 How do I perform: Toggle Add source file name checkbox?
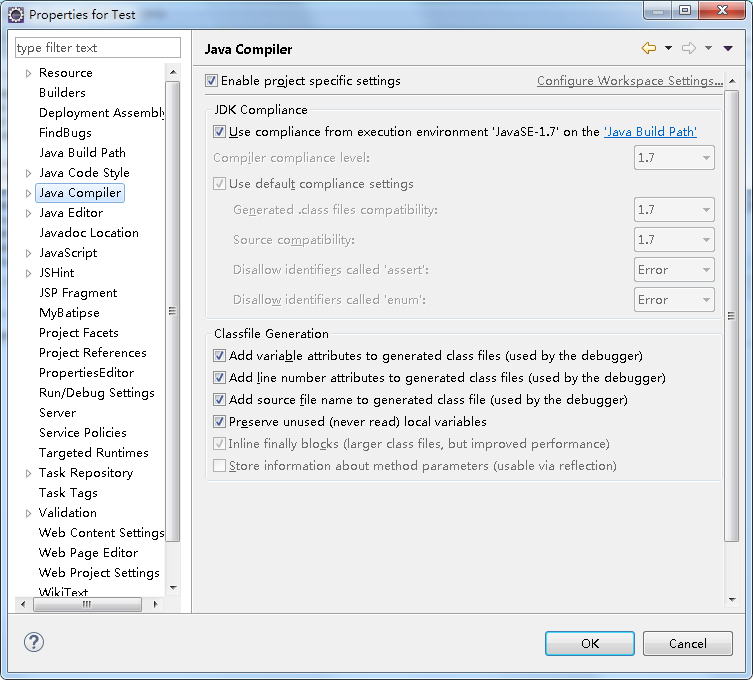click(x=219, y=400)
